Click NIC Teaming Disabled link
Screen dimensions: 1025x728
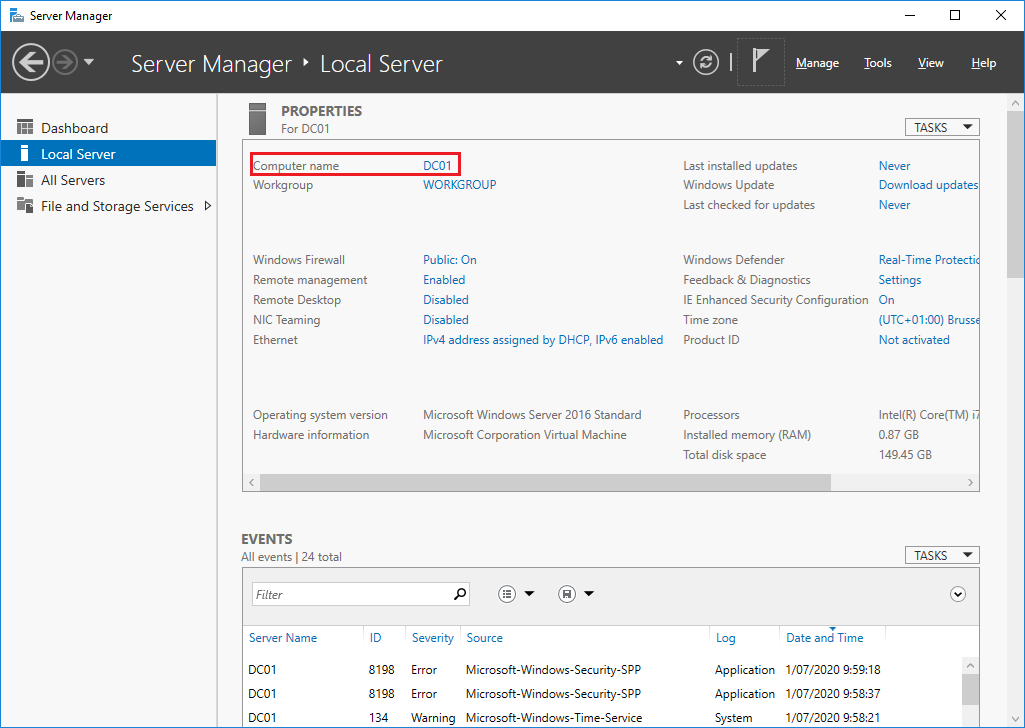[x=446, y=320]
